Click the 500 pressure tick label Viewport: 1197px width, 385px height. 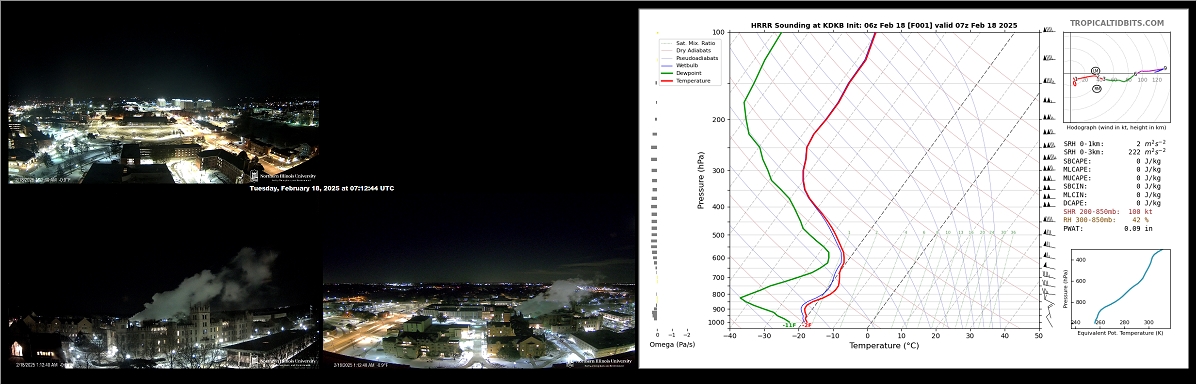[719, 235]
